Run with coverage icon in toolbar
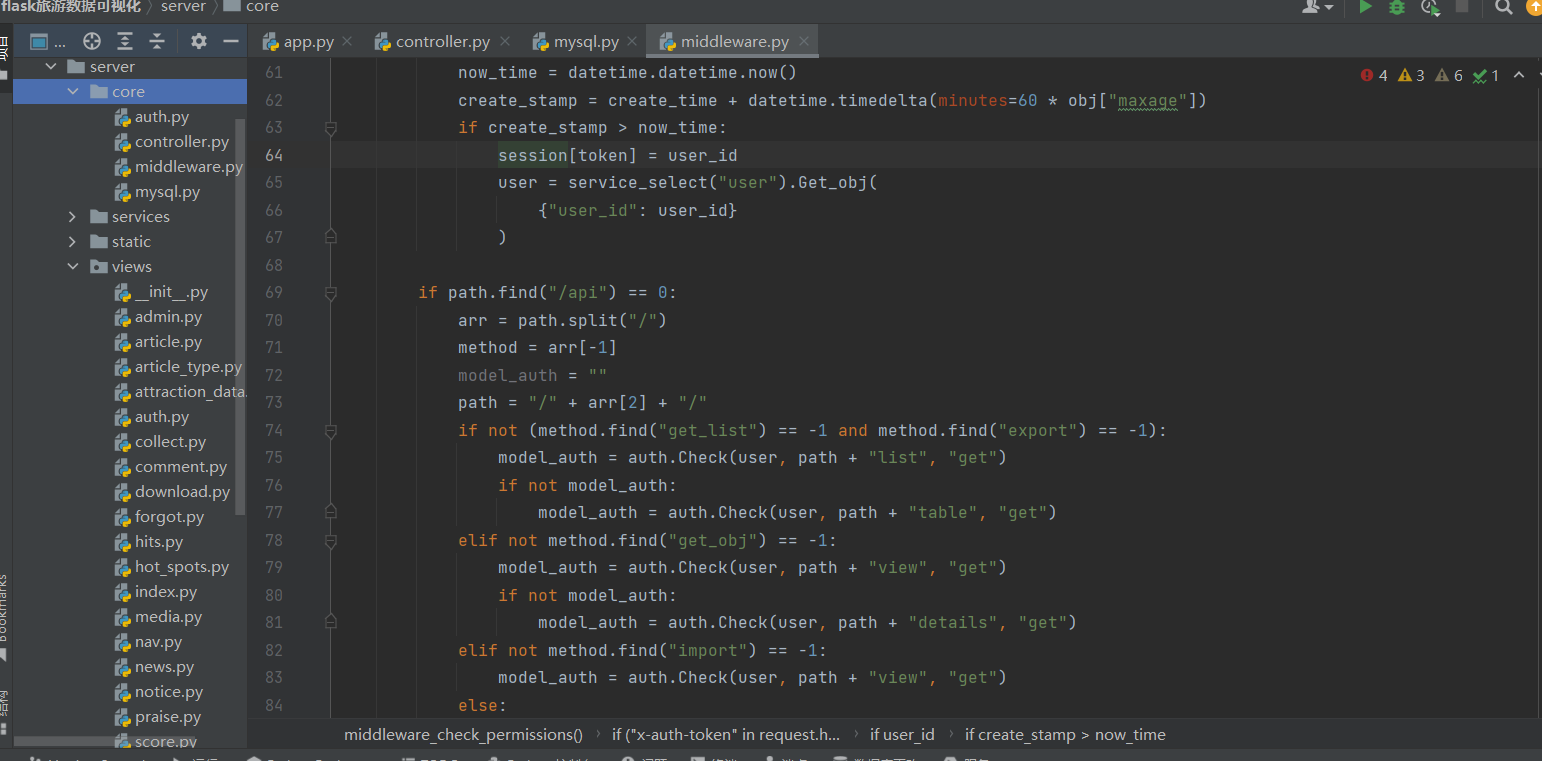Screen dimensions: 1542x761 click(1430, 7)
